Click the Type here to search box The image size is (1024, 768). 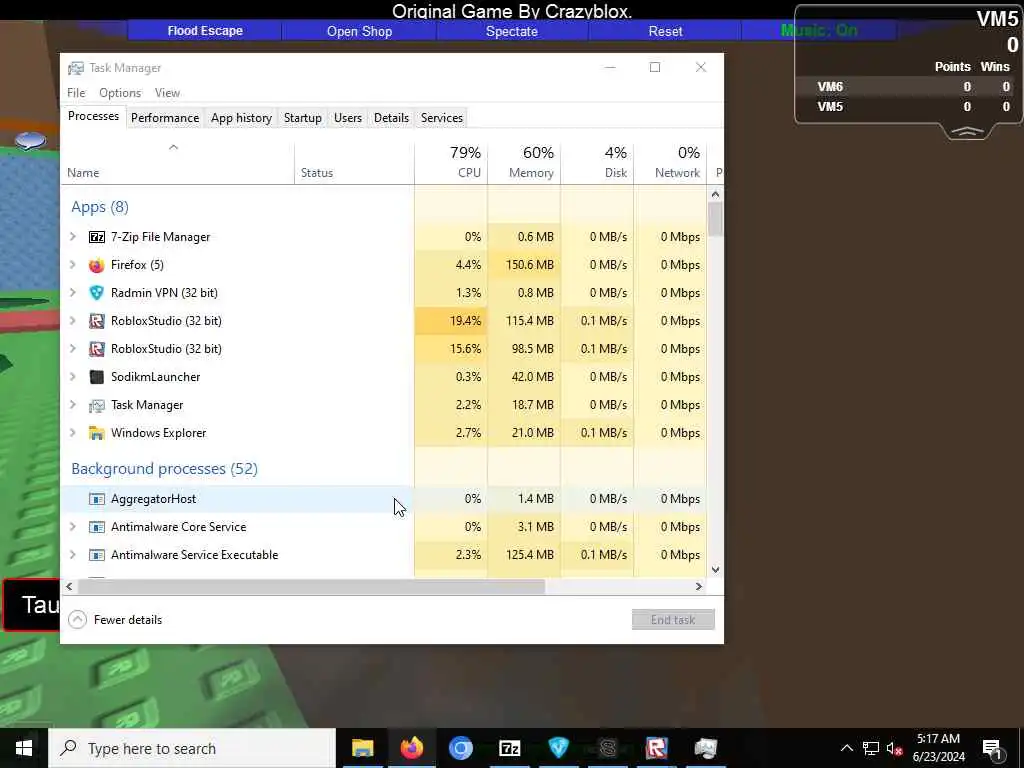pyautogui.click(x=193, y=748)
